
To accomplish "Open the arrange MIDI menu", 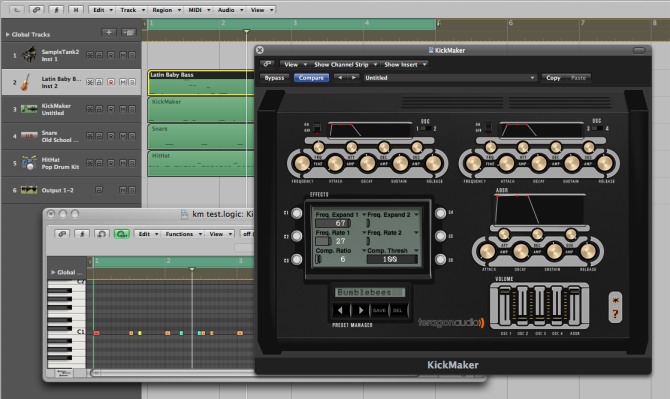I will [198, 9].
